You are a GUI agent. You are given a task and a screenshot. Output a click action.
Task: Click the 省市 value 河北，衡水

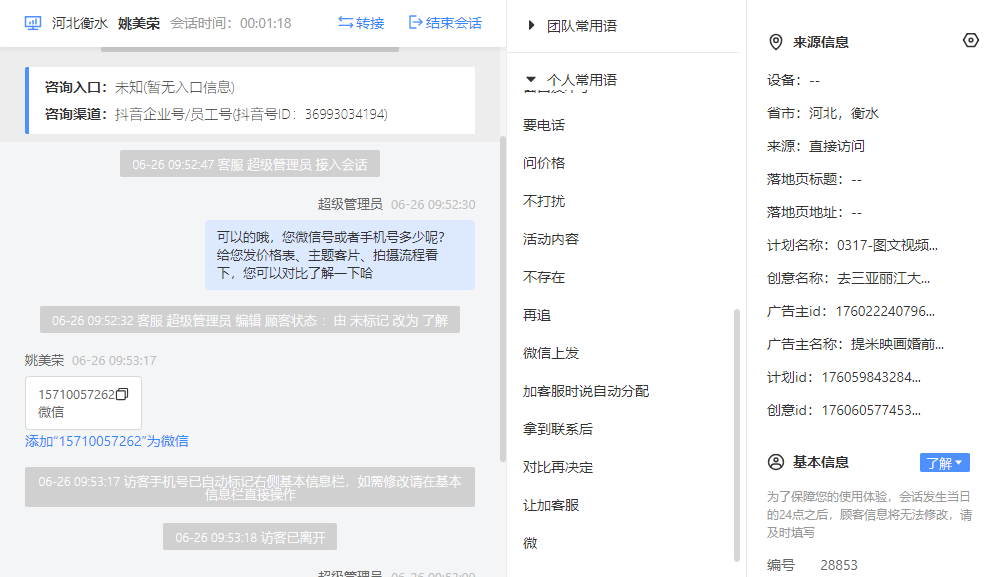(x=844, y=113)
